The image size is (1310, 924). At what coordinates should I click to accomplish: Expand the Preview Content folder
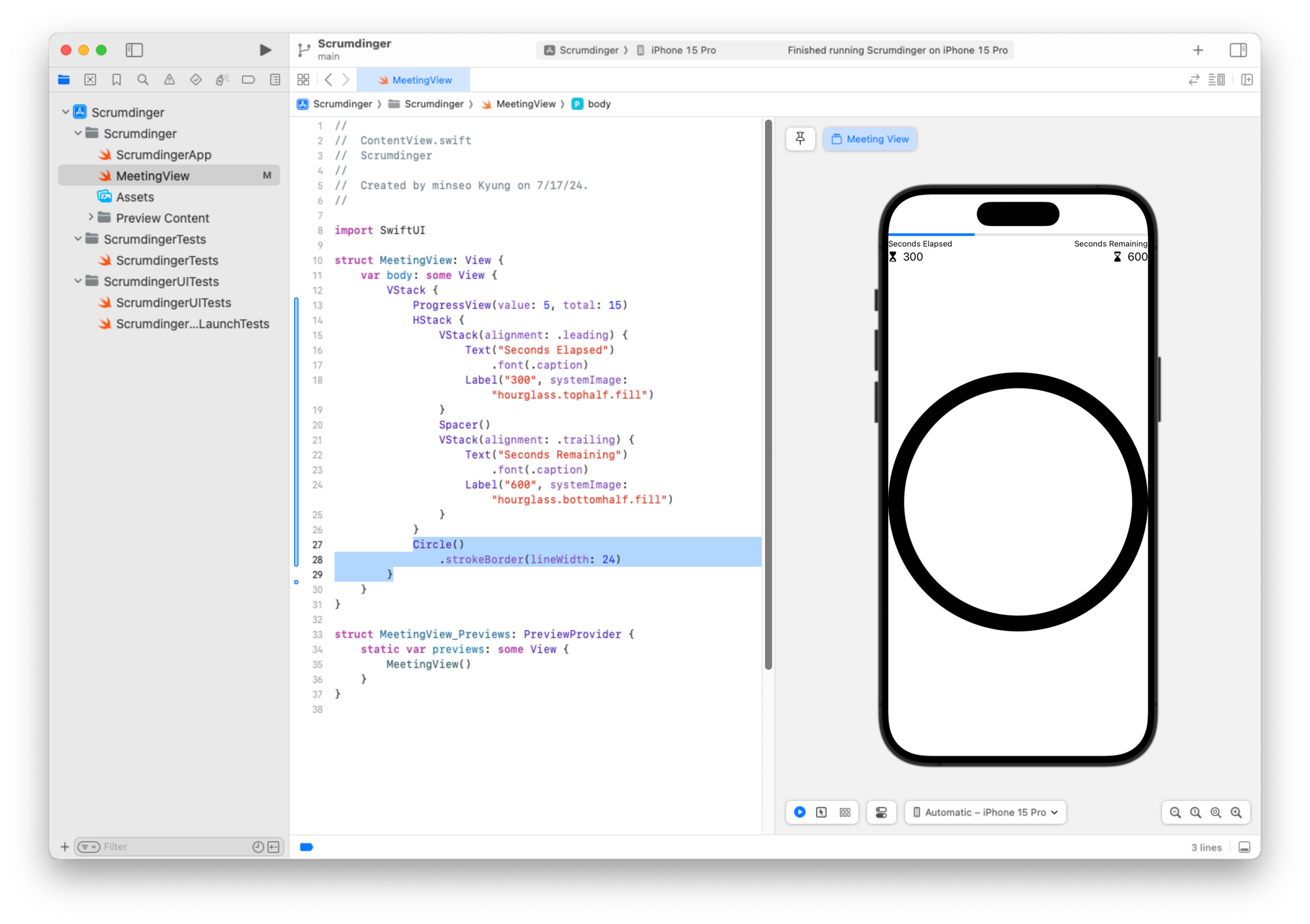(91, 217)
